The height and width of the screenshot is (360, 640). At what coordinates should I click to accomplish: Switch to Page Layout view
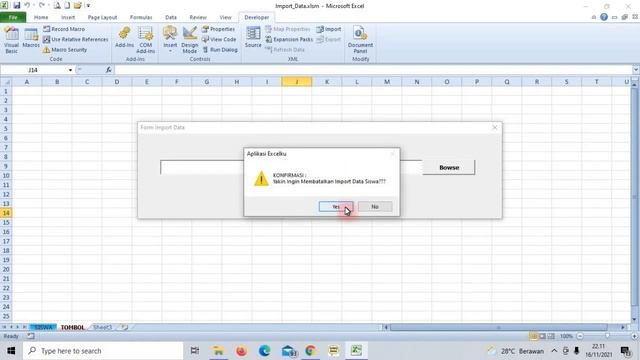542,336
